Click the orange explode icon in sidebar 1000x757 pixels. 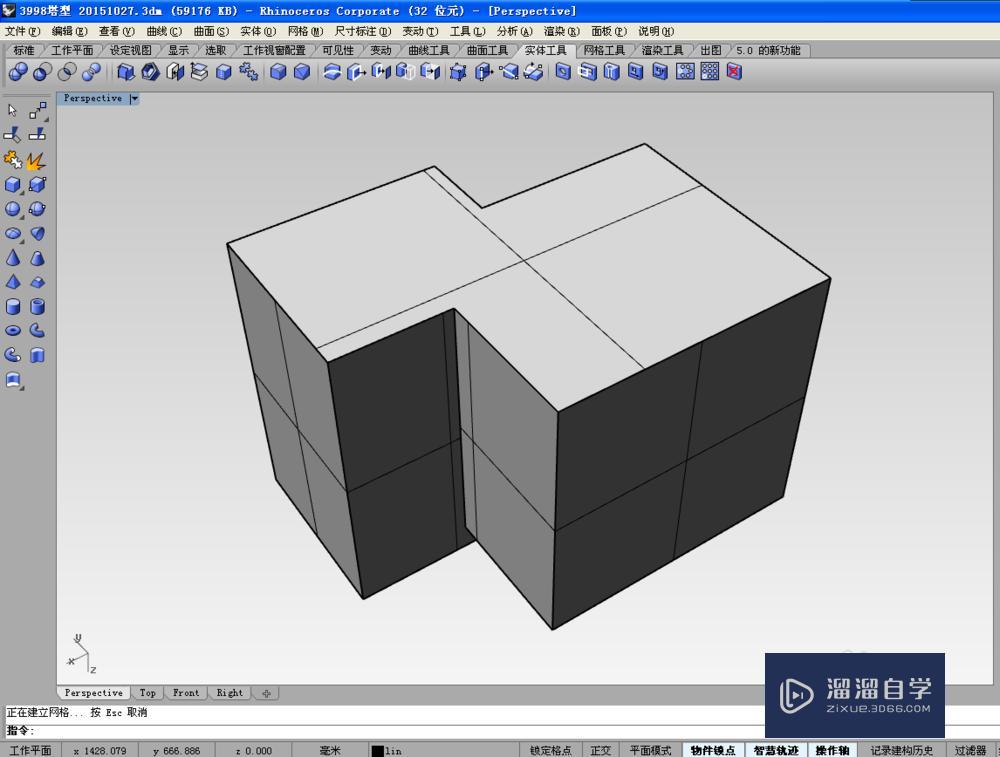(x=36, y=160)
